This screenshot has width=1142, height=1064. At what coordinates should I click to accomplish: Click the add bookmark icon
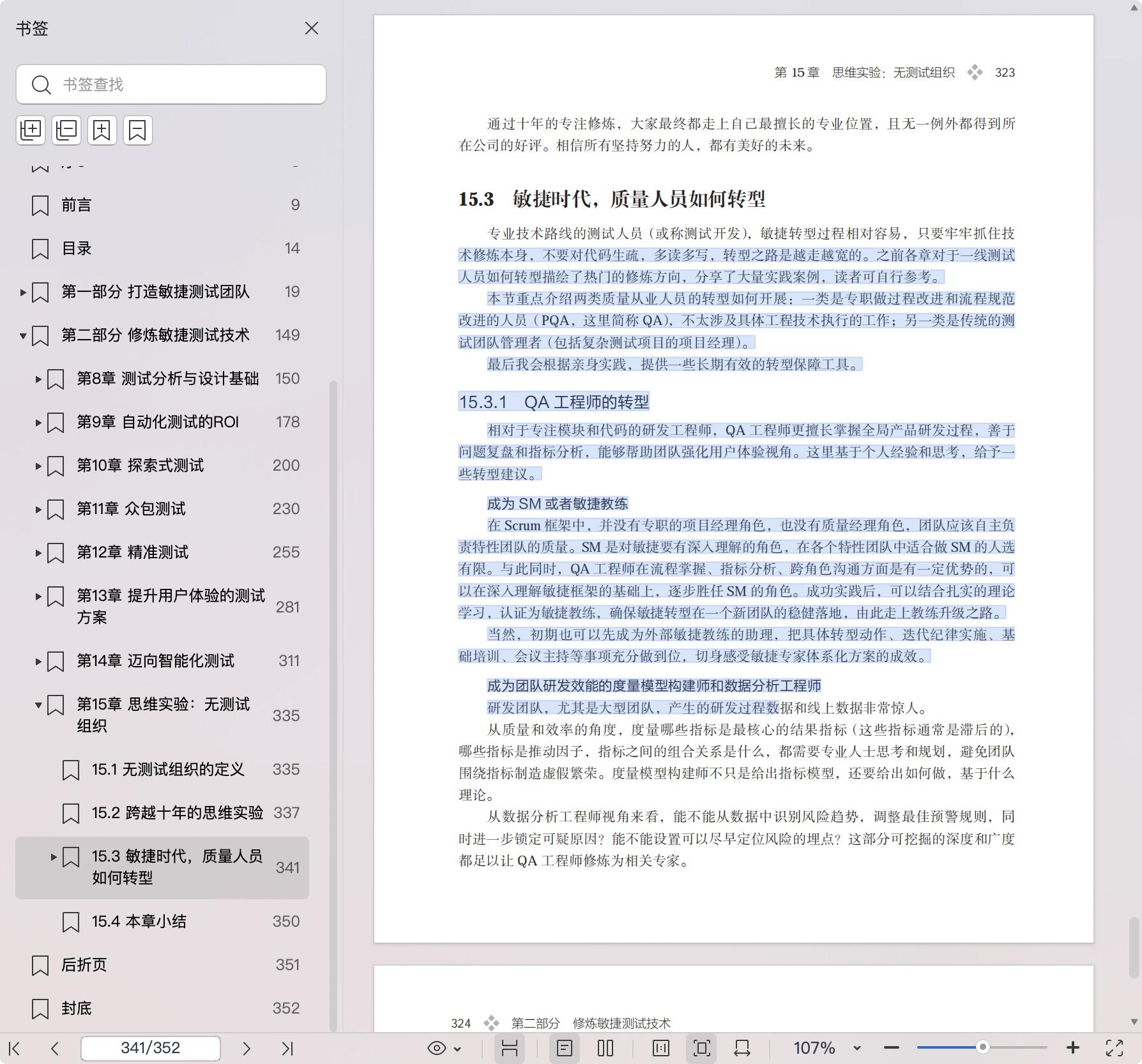[102, 130]
